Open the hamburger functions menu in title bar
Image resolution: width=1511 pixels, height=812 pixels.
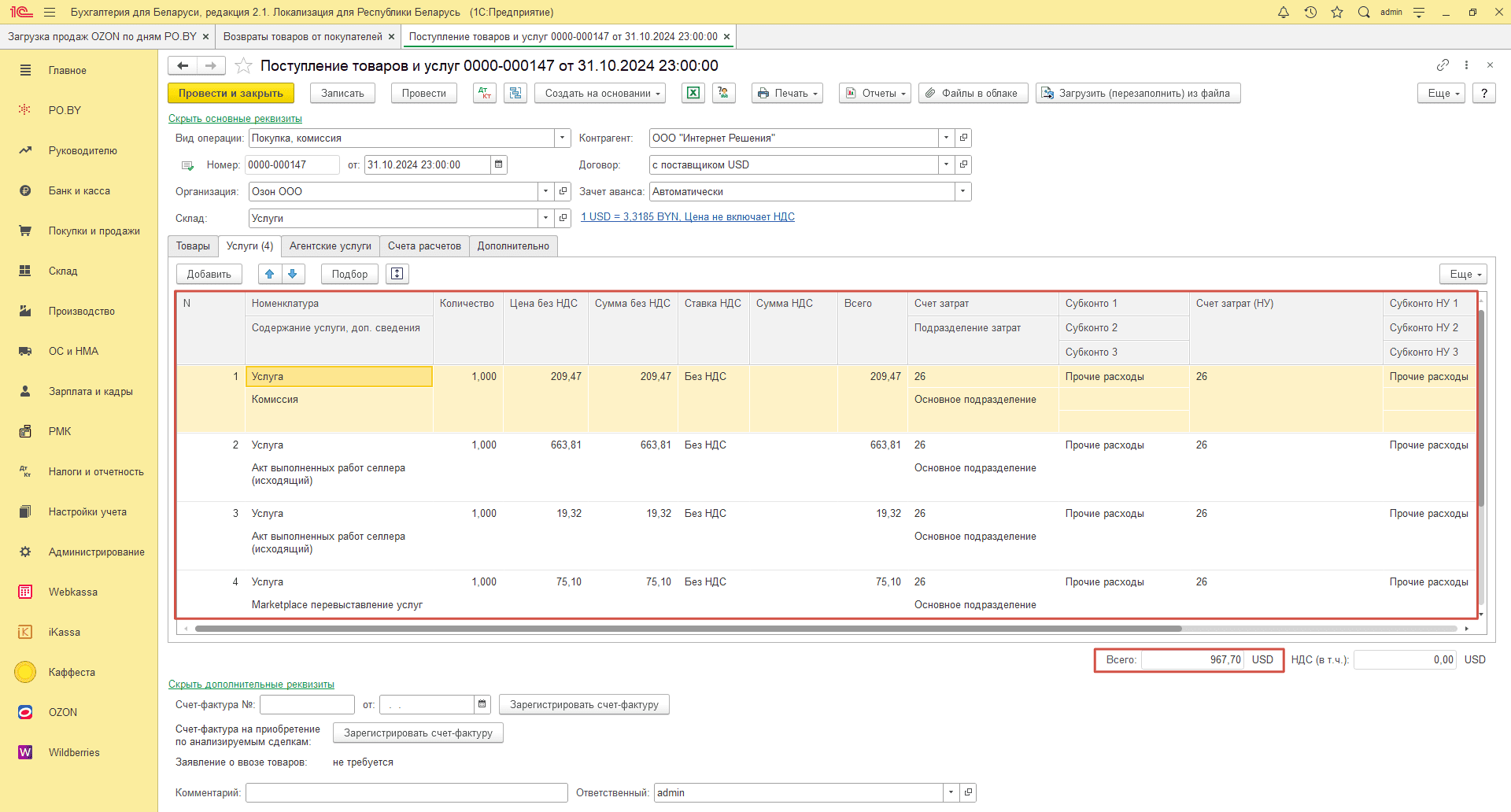point(50,12)
